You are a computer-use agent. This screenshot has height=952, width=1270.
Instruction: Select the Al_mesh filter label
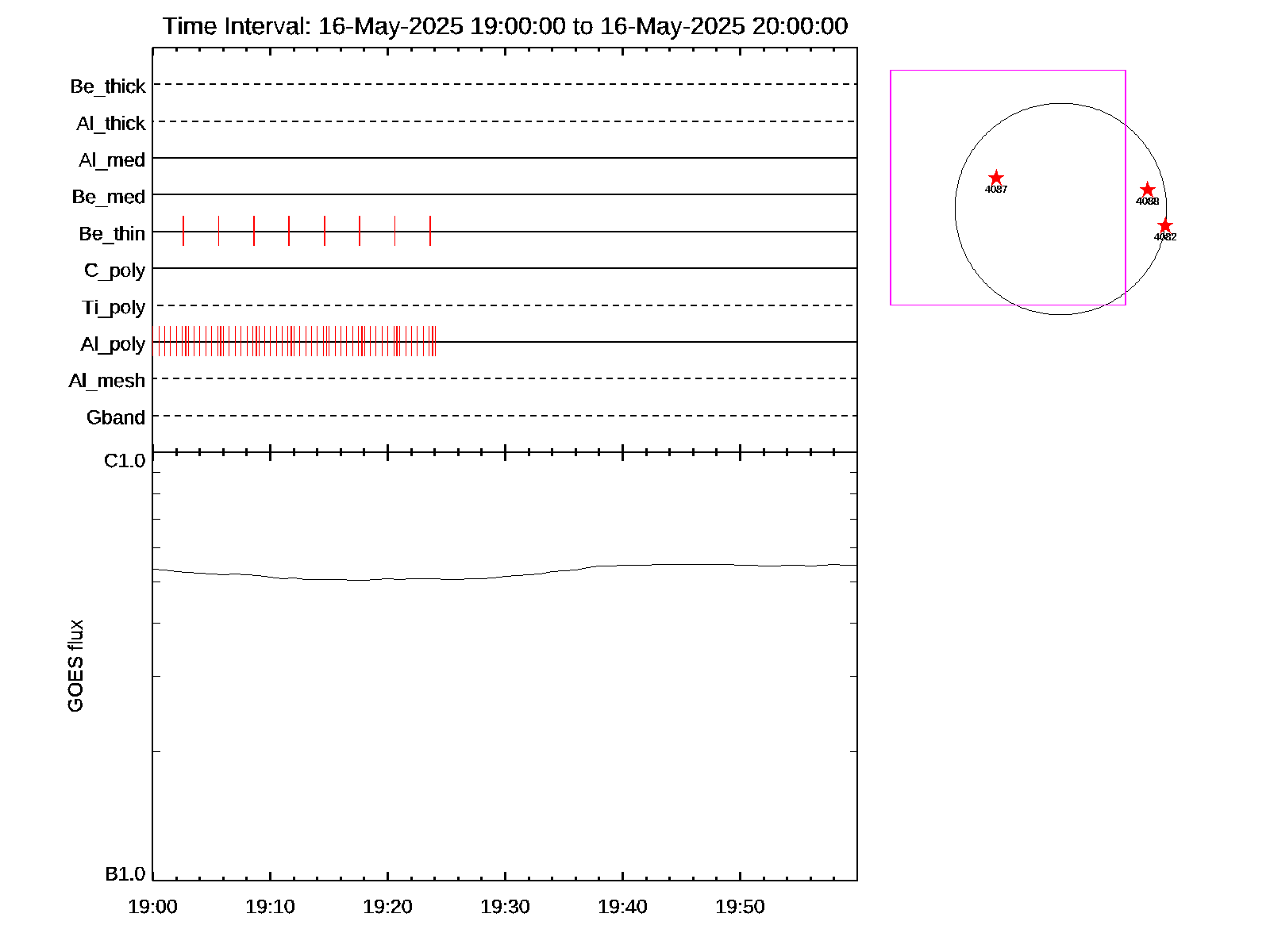pos(107,381)
